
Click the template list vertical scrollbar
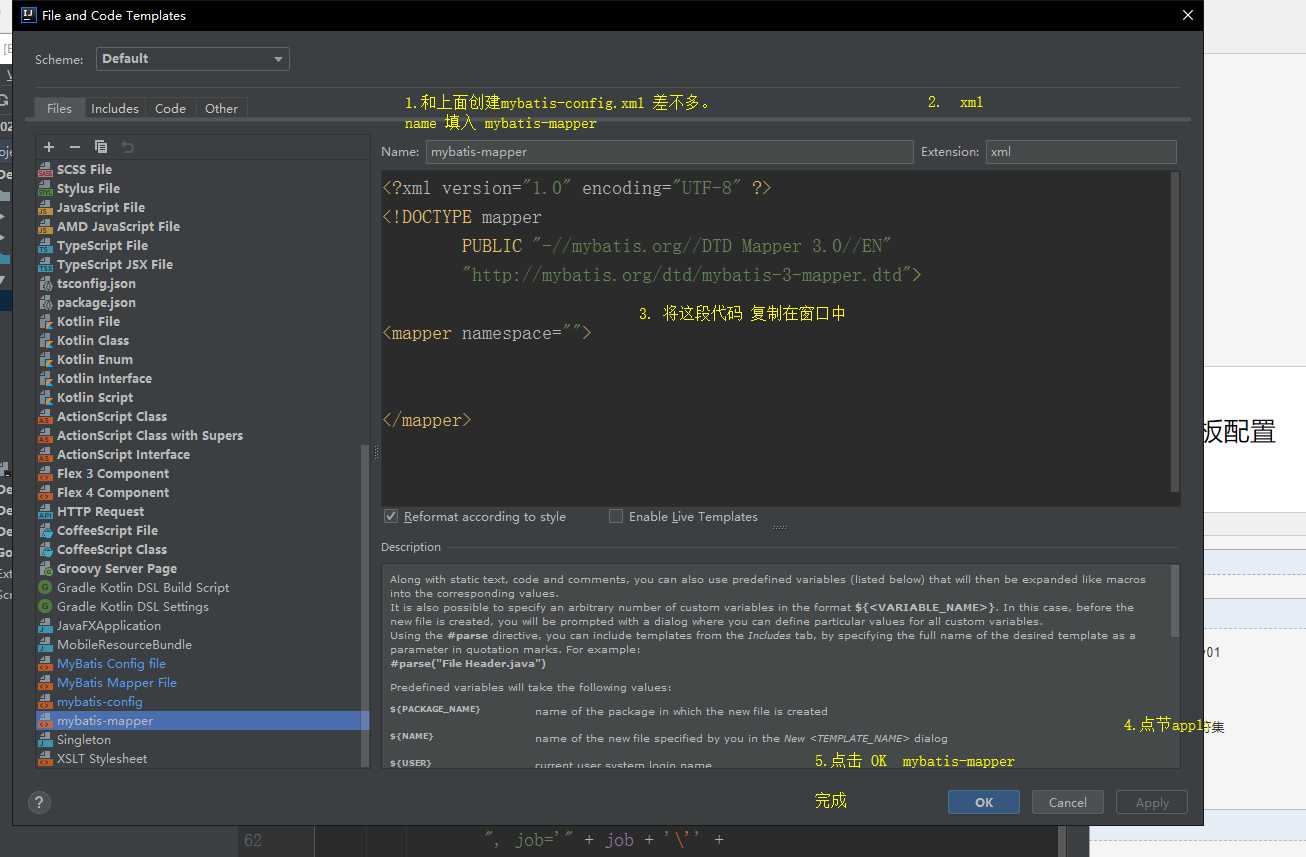click(x=364, y=605)
